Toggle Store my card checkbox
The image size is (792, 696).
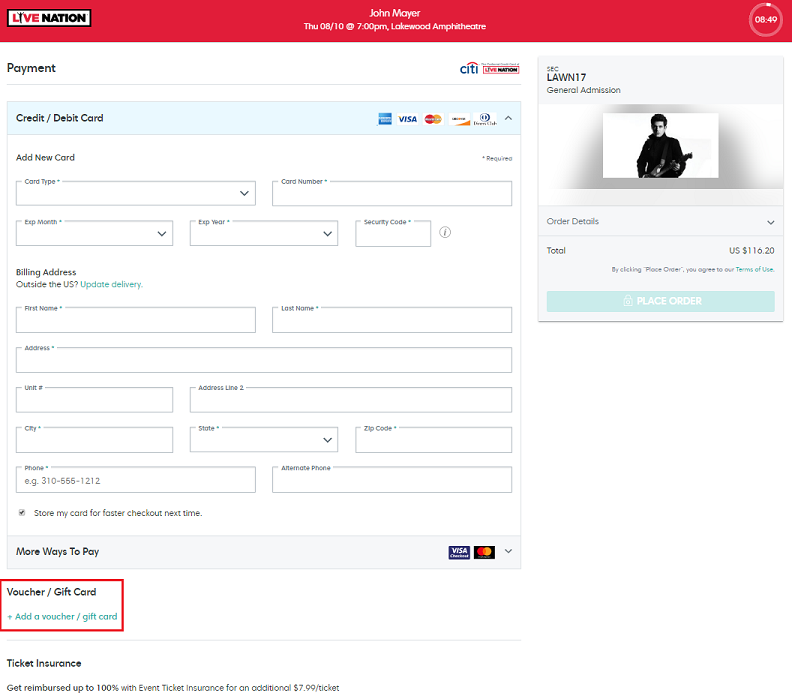click(22, 513)
